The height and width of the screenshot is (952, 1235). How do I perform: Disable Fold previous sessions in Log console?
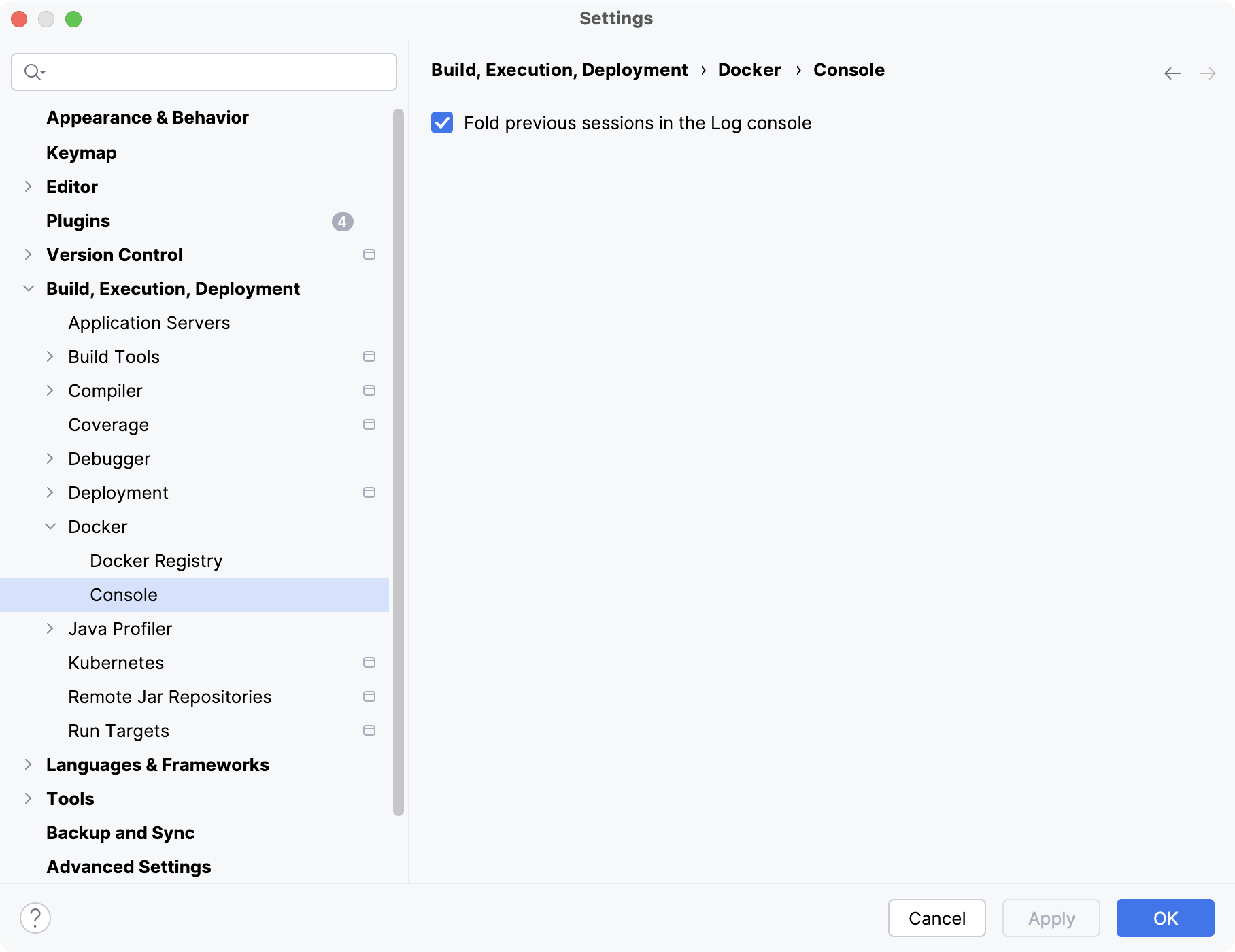(x=441, y=123)
